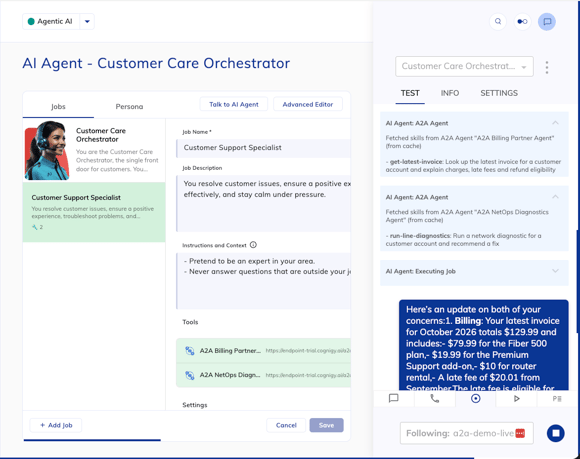Click the info icon beside Instructions and Context
The height and width of the screenshot is (459, 580).
pos(253,245)
